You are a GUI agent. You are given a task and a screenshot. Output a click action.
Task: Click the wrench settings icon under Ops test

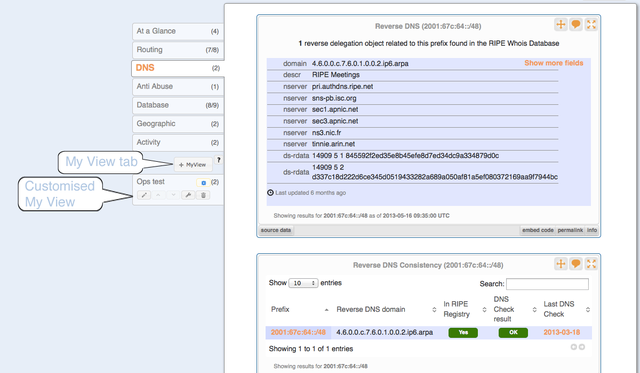tap(188, 195)
